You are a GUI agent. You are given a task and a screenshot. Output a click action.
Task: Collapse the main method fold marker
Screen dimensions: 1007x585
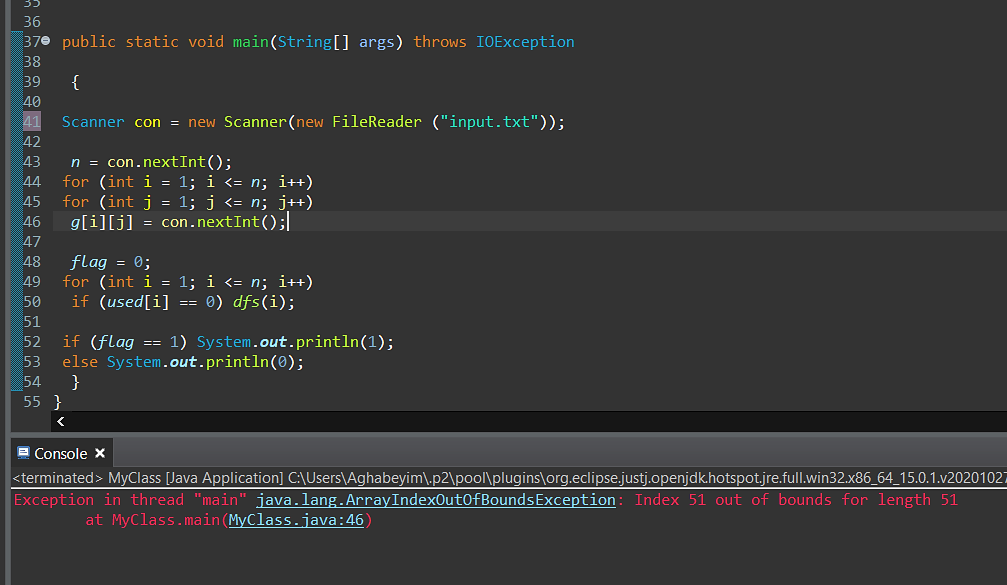(46, 40)
